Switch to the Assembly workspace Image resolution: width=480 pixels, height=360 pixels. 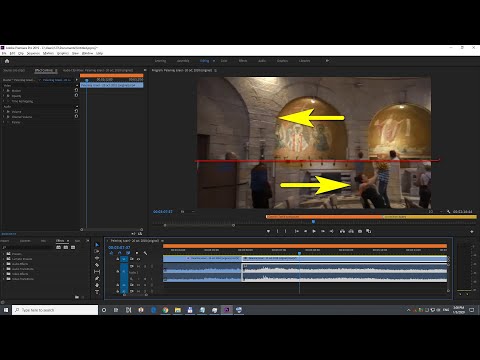click(183, 61)
